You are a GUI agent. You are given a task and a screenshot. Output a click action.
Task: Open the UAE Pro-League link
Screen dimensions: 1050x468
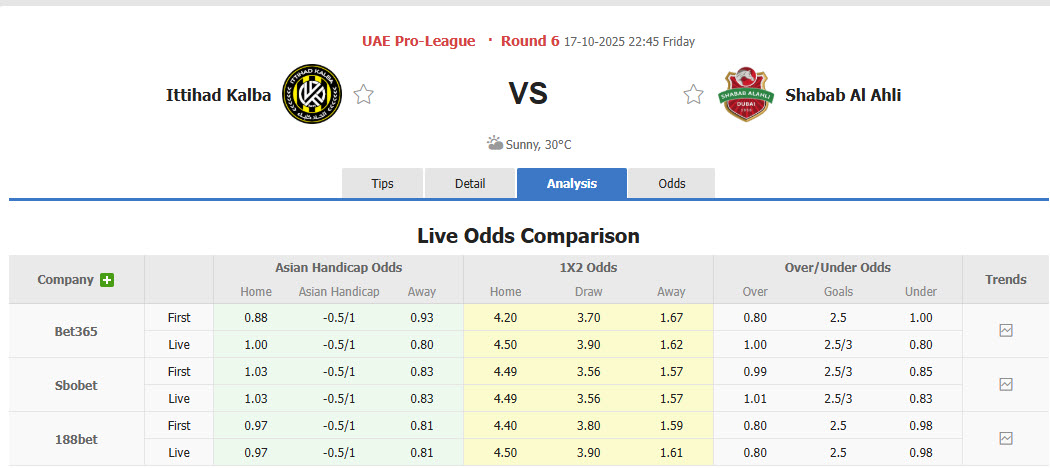418,41
